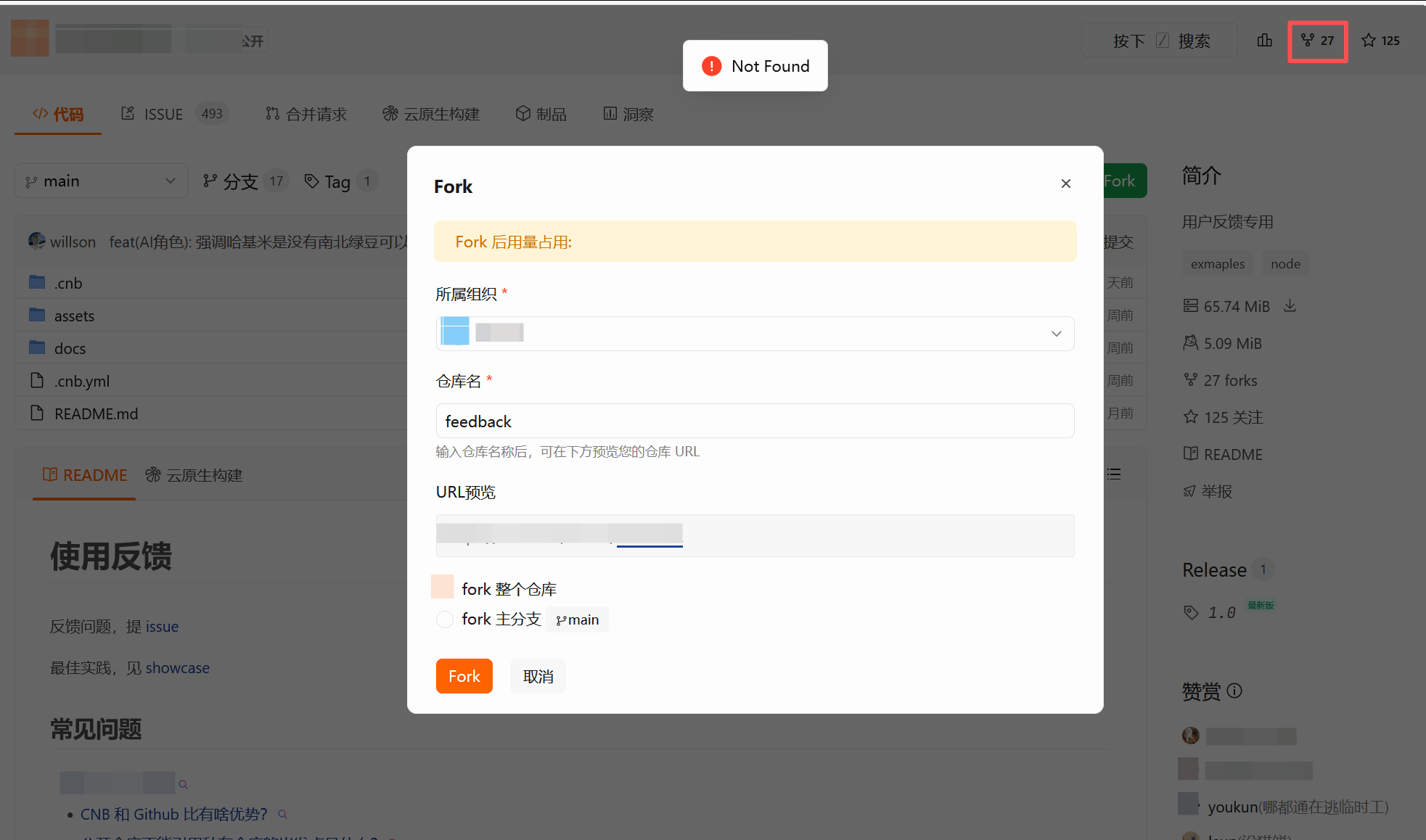
Task: Click the orange Fork confirm button
Action: 464,676
